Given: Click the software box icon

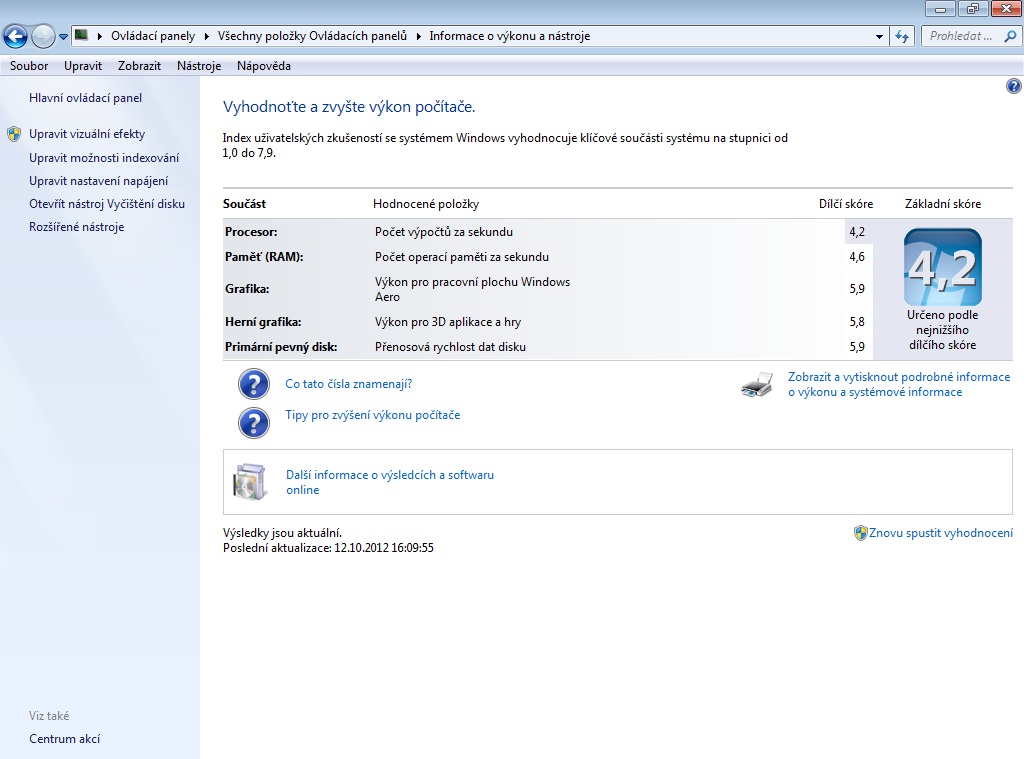Looking at the screenshot, I should [x=250, y=482].
